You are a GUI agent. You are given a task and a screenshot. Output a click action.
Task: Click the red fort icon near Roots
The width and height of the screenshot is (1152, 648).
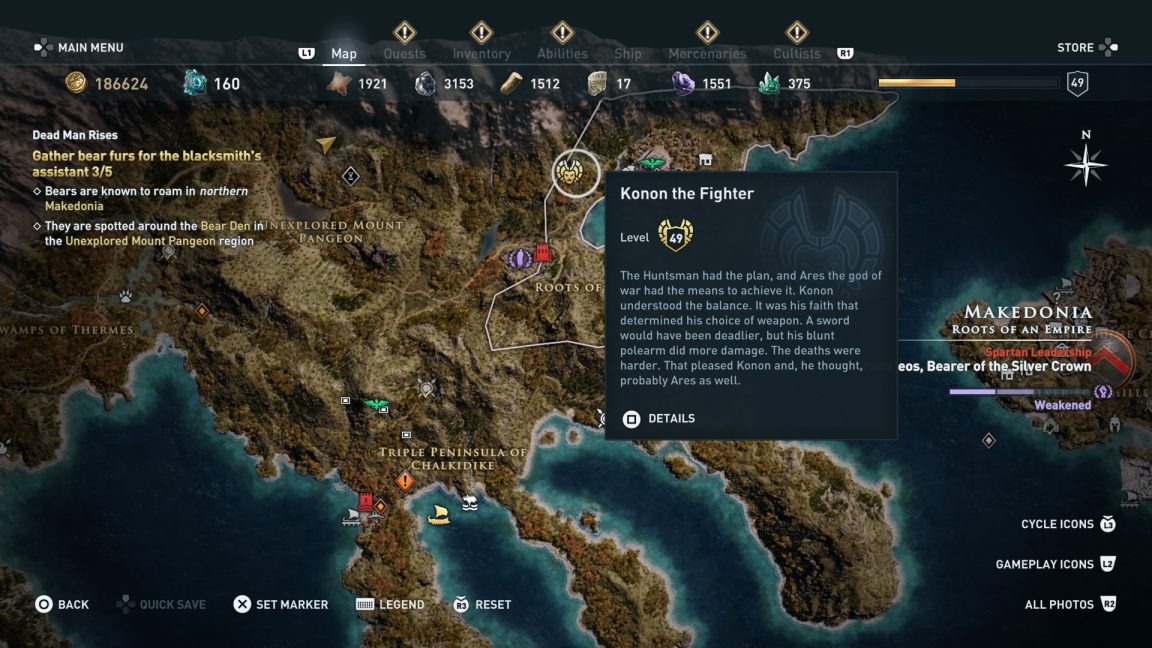pos(542,252)
